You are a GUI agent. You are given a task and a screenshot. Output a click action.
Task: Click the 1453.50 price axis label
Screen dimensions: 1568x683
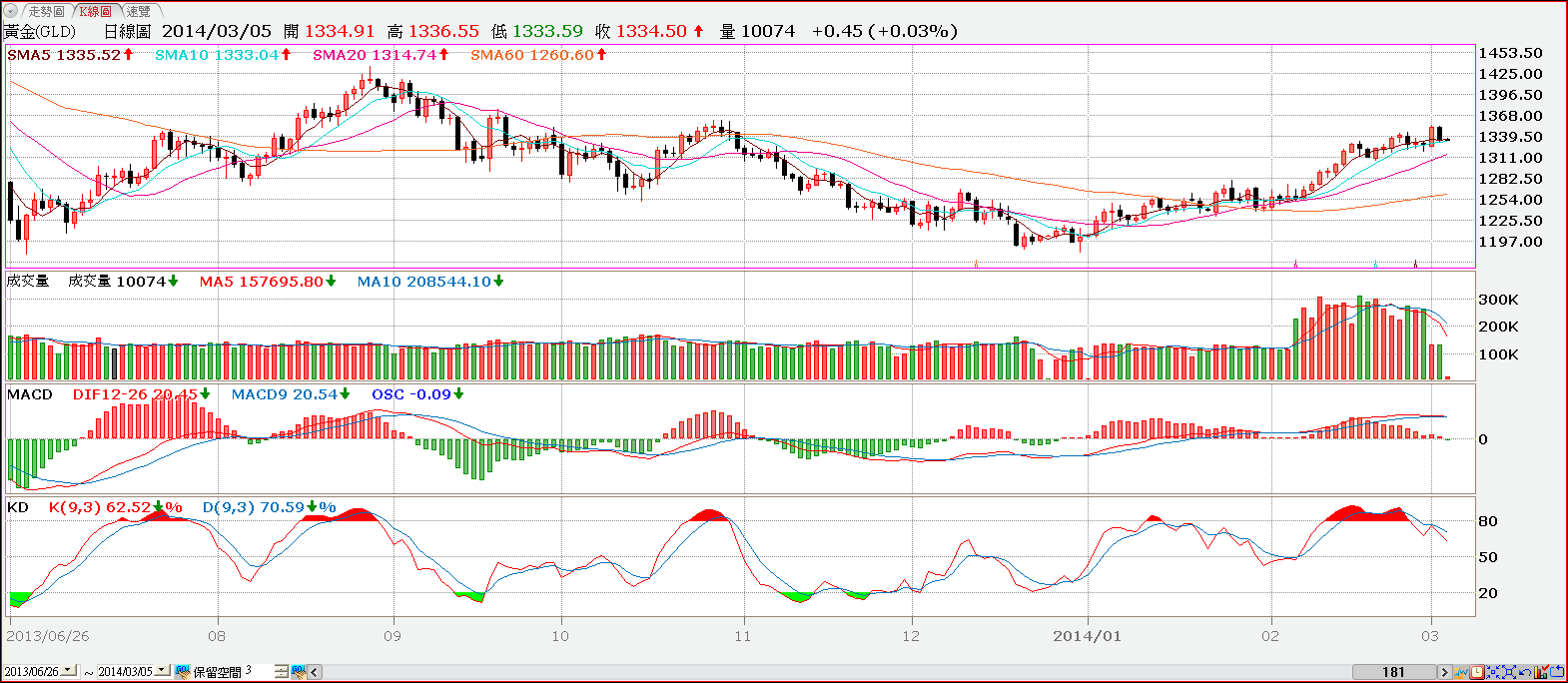[x=1510, y=53]
